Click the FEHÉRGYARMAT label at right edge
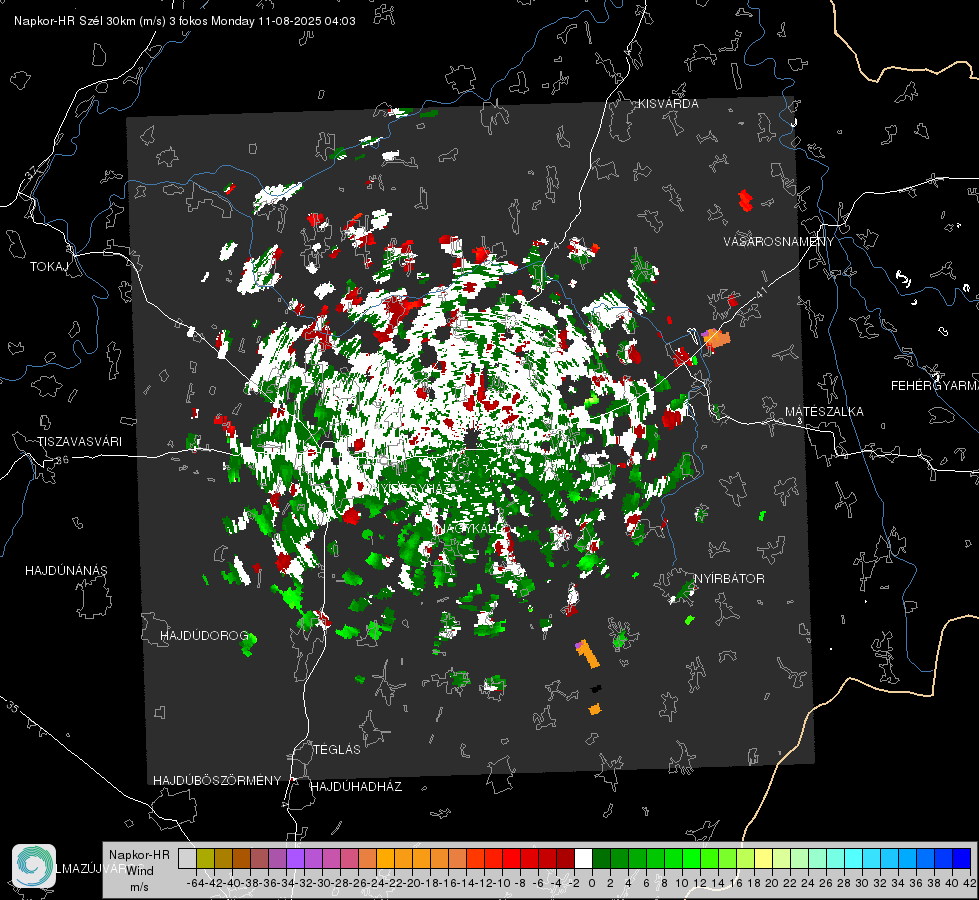This screenshot has height=900, width=979. point(934,385)
